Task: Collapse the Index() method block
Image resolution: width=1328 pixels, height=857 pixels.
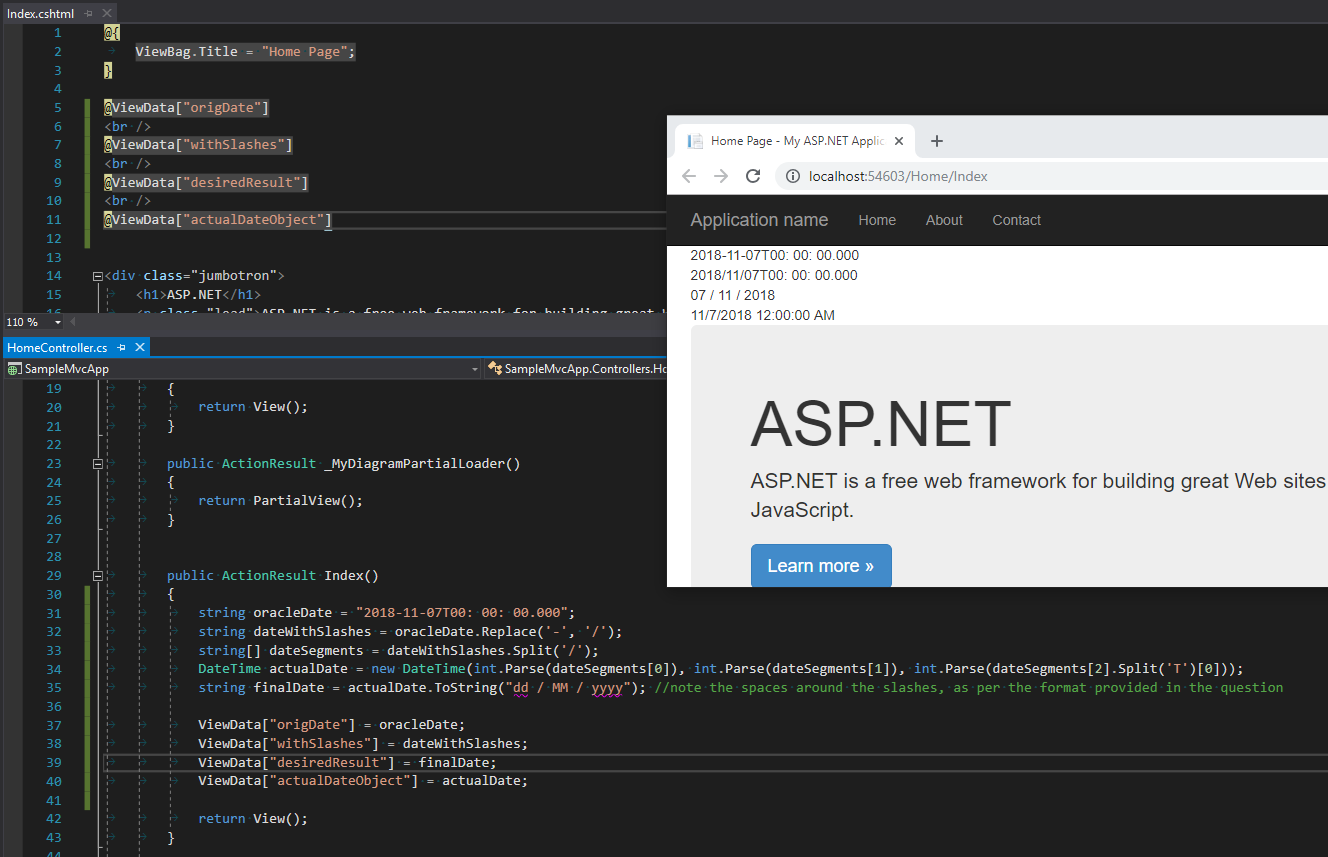Action: [96, 576]
